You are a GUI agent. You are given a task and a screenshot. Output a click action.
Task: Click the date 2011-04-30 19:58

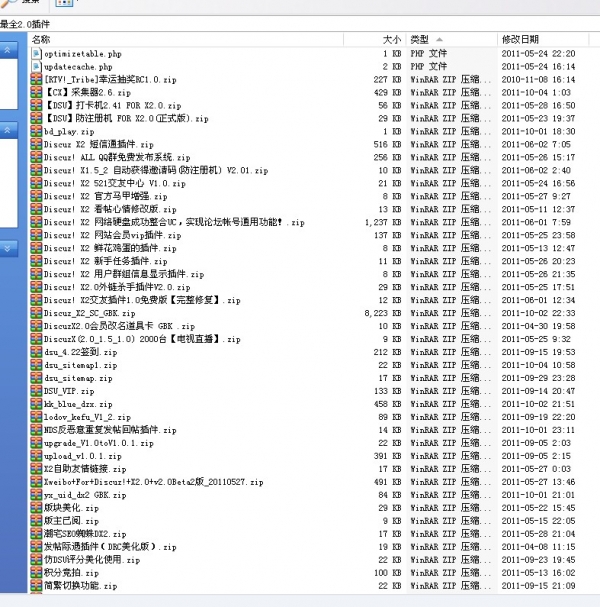pos(538,326)
